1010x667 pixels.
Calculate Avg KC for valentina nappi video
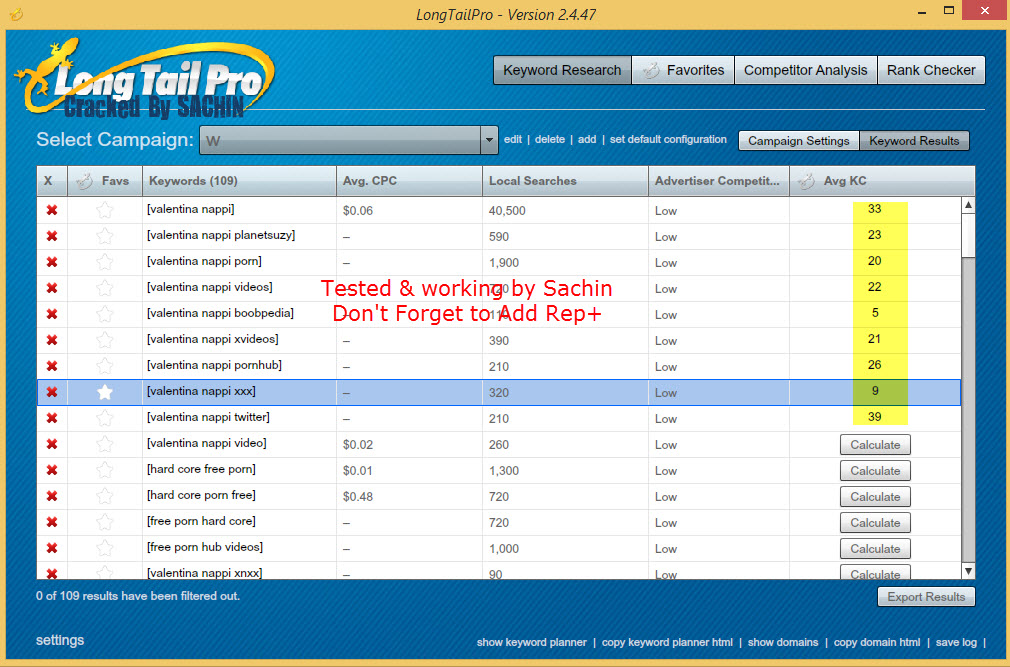(875, 445)
